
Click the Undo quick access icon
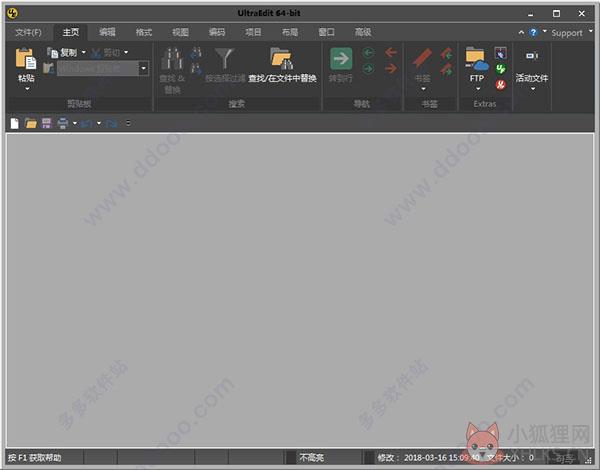[x=86, y=123]
